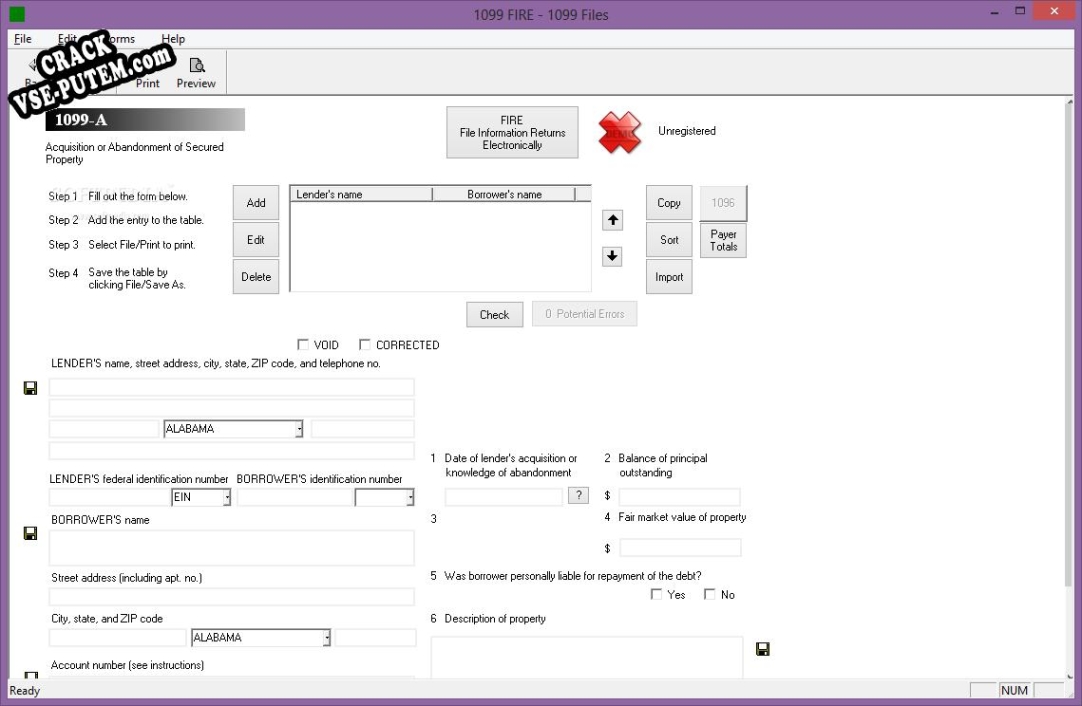1082x706 pixels.
Task: Click the first lender name input field
Action: coord(232,386)
